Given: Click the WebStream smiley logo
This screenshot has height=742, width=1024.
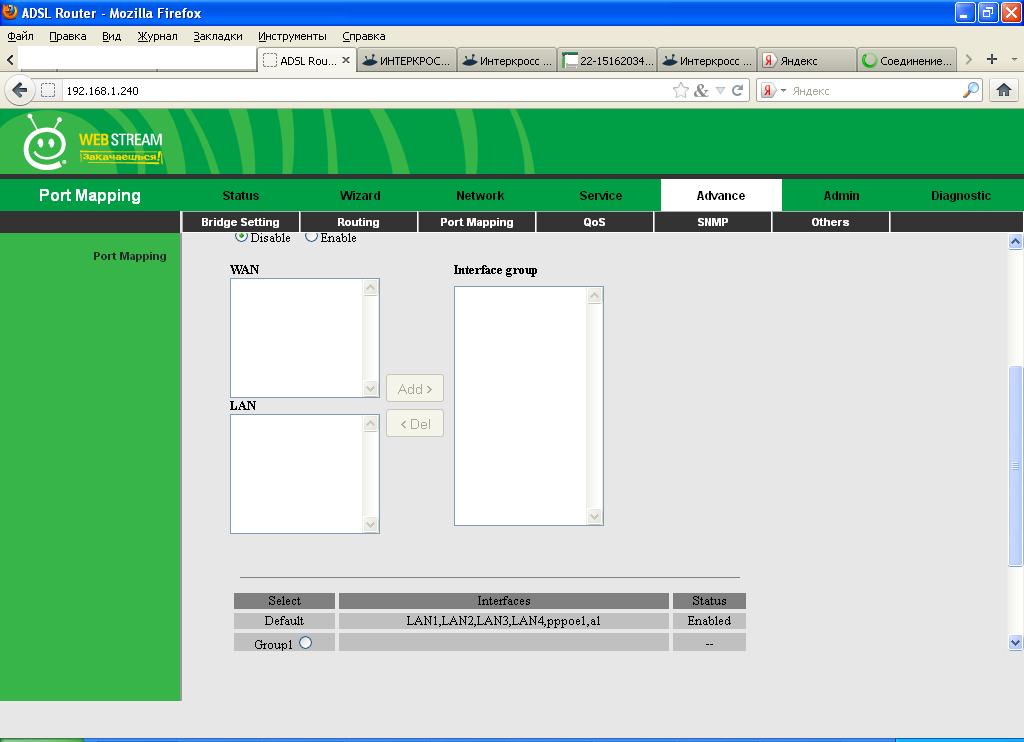Looking at the screenshot, I should click(x=45, y=143).
